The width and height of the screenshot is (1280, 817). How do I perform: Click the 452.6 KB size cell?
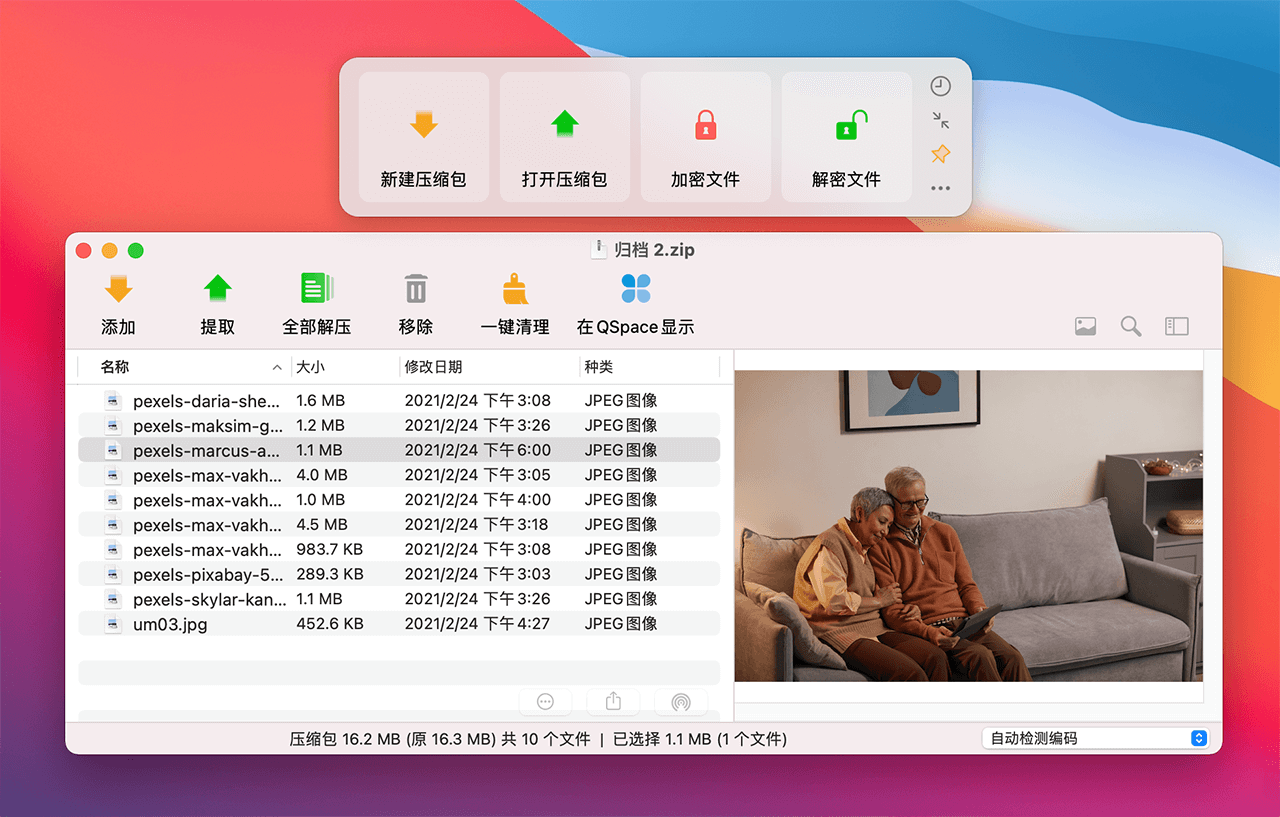coord(330,624)
